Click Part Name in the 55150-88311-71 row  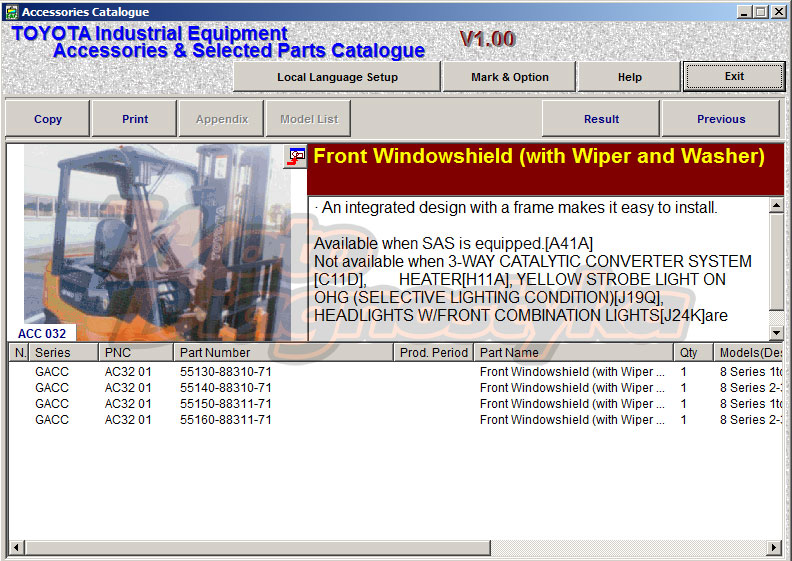pos(572,404)
